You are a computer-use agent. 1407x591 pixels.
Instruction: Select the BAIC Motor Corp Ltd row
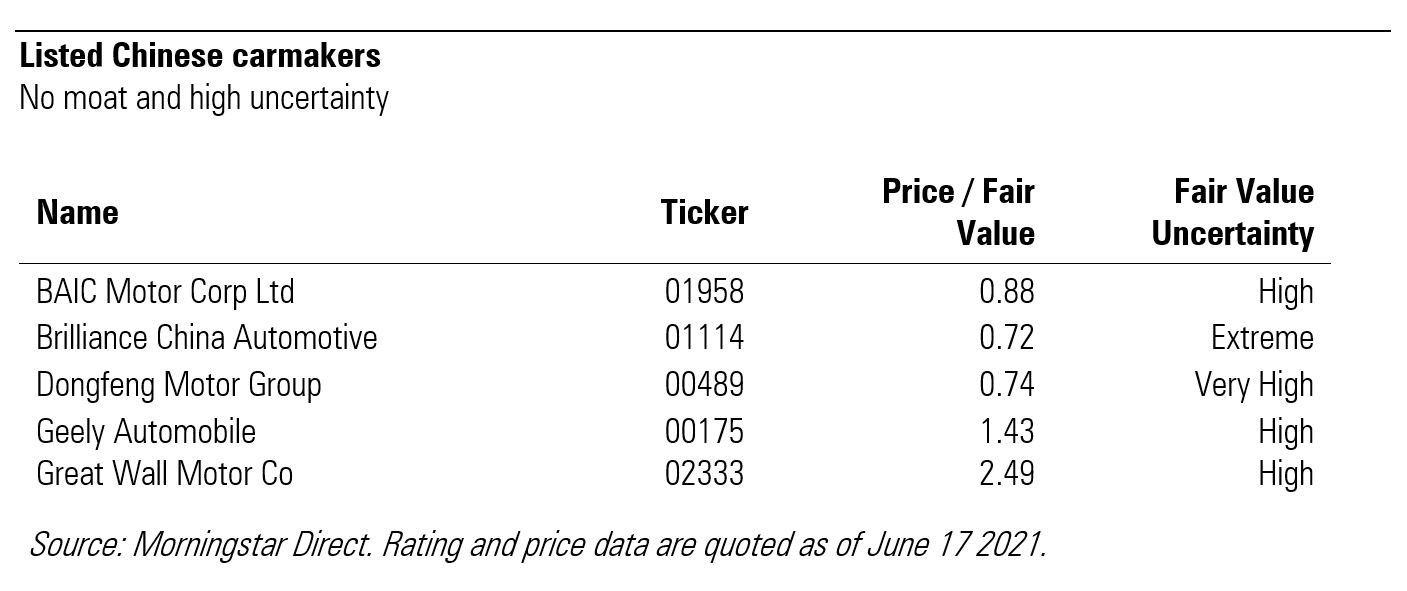(x=165, y=292)
